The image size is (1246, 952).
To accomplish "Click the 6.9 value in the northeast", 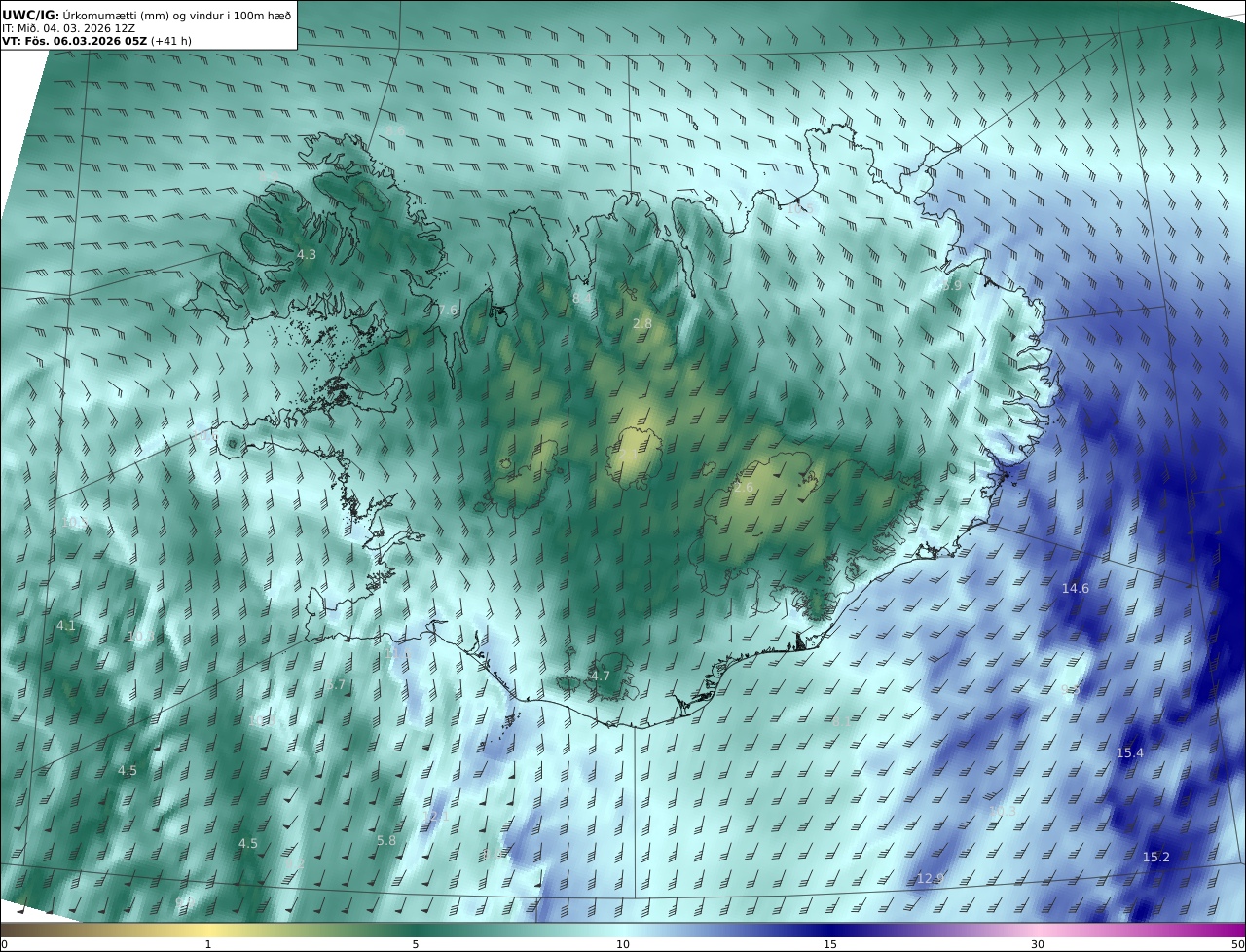I will coord(951,286).
